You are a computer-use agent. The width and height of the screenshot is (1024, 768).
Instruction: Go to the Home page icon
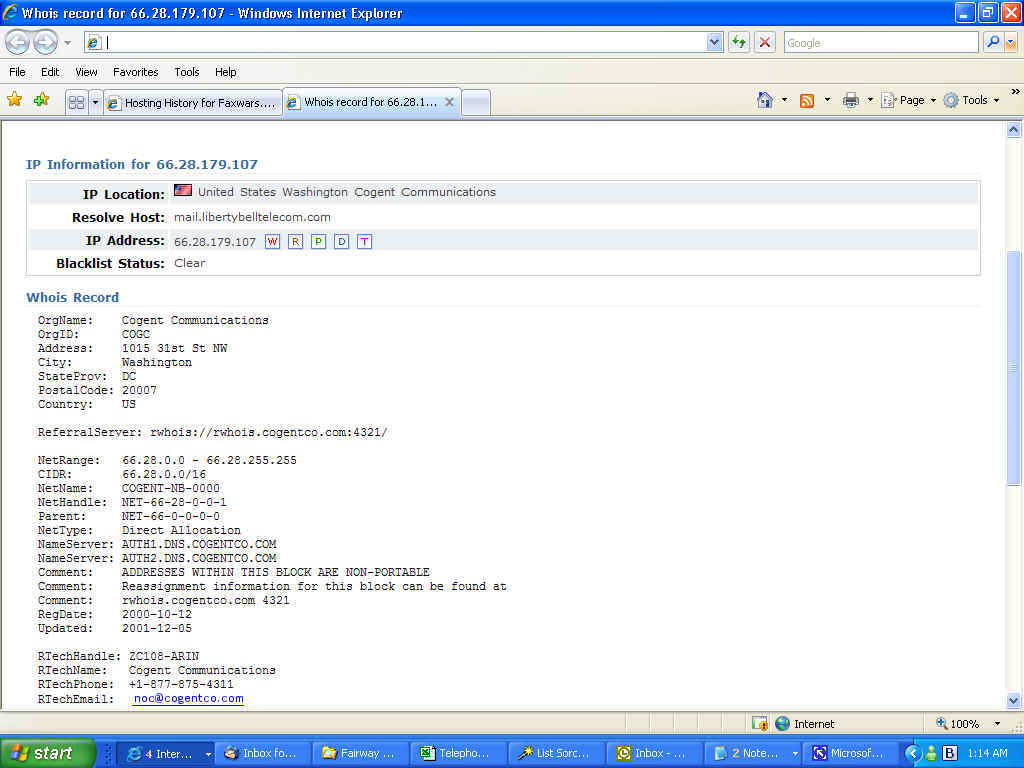[765, 100]
